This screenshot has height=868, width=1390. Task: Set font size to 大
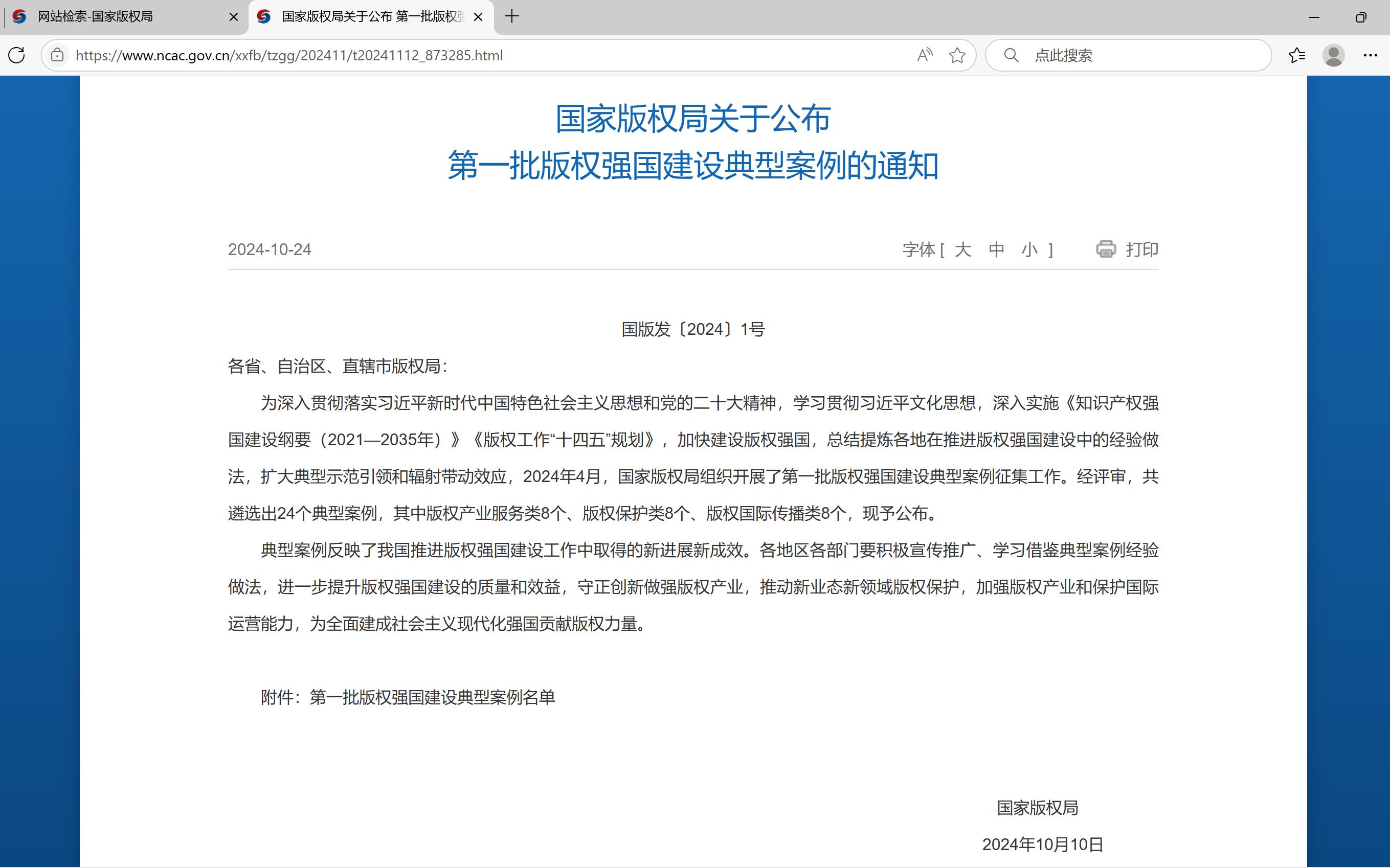963,250
